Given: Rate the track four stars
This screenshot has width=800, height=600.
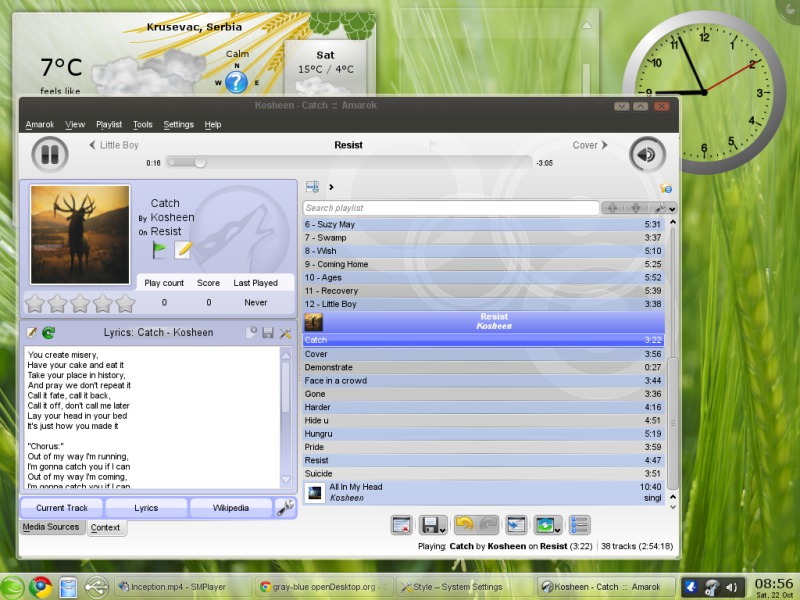Looking at the screenshot, I should [103, 303].
